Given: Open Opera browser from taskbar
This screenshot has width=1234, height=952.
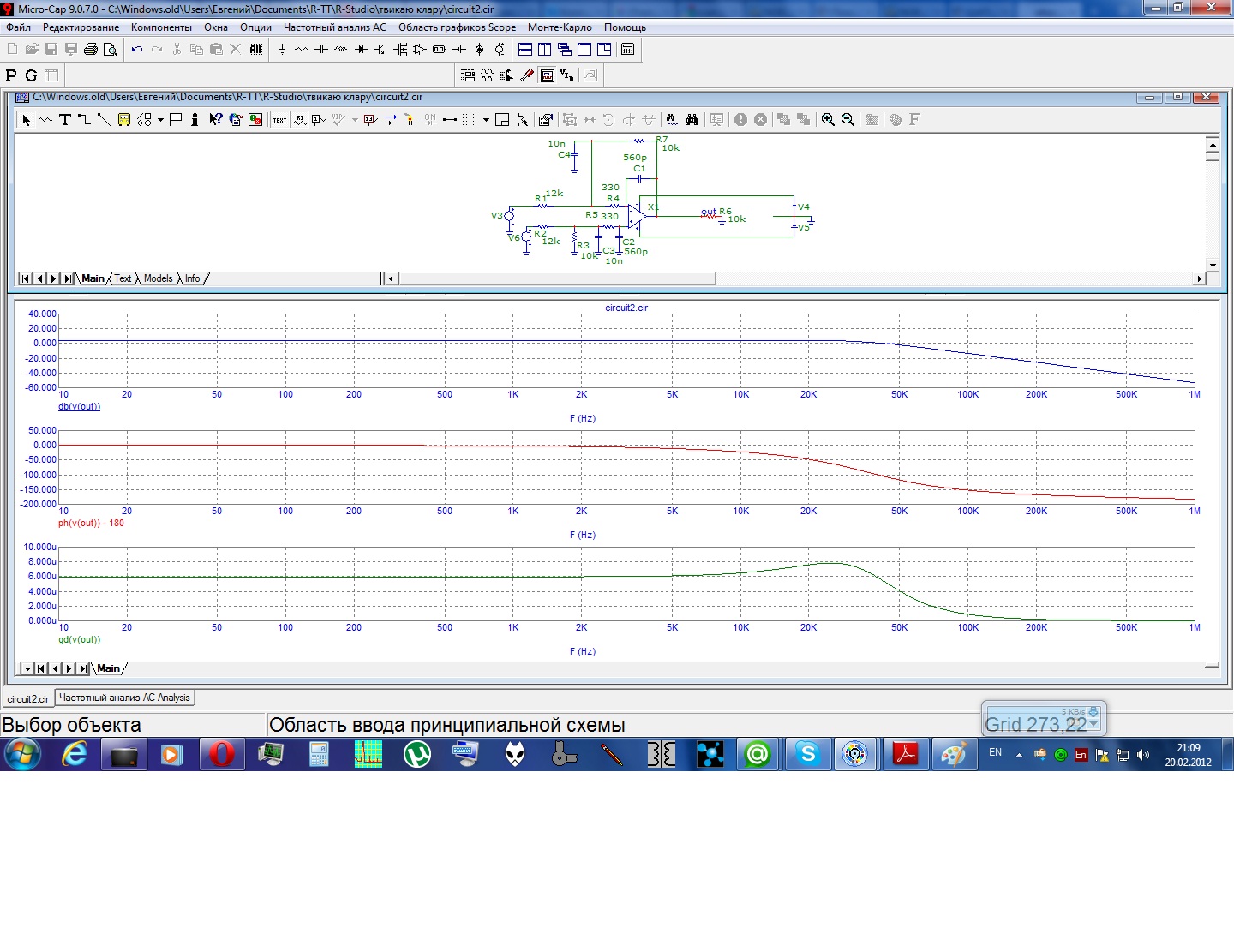Looking at the screenshot, I should coord(222,754).
